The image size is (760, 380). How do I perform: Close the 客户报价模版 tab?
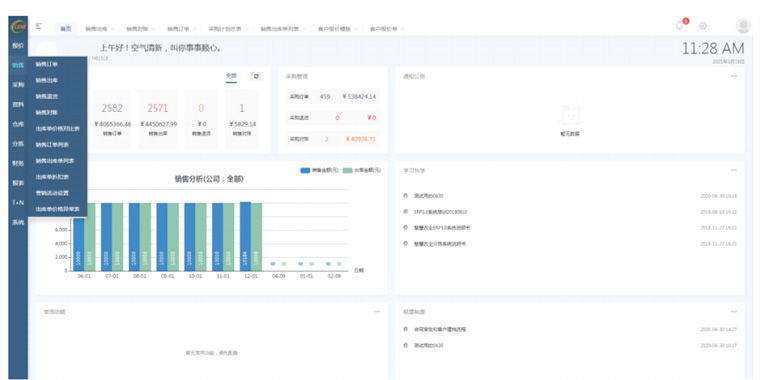point(356,29)
